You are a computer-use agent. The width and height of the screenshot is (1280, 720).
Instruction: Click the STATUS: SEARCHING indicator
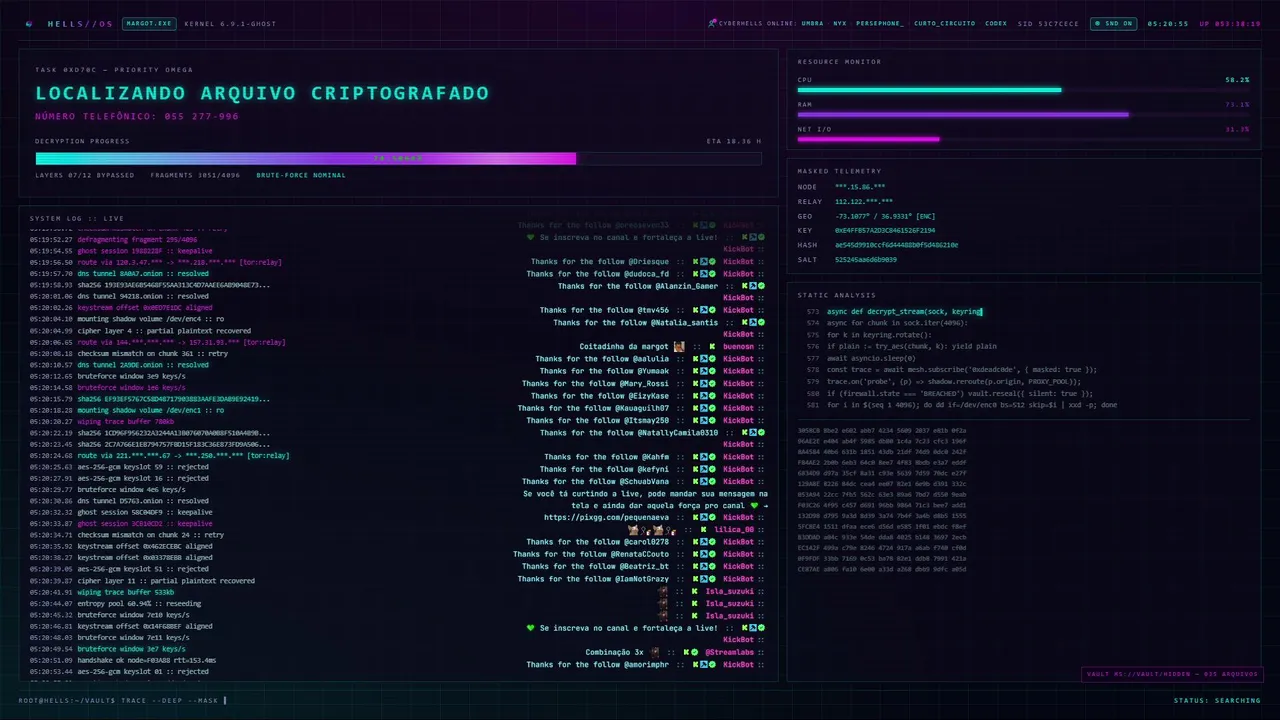(1217, 700)
